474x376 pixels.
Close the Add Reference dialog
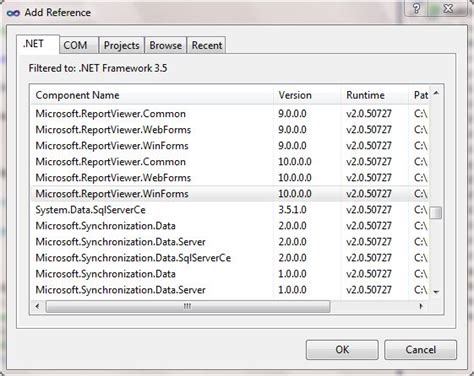click(x=449, y=8)
